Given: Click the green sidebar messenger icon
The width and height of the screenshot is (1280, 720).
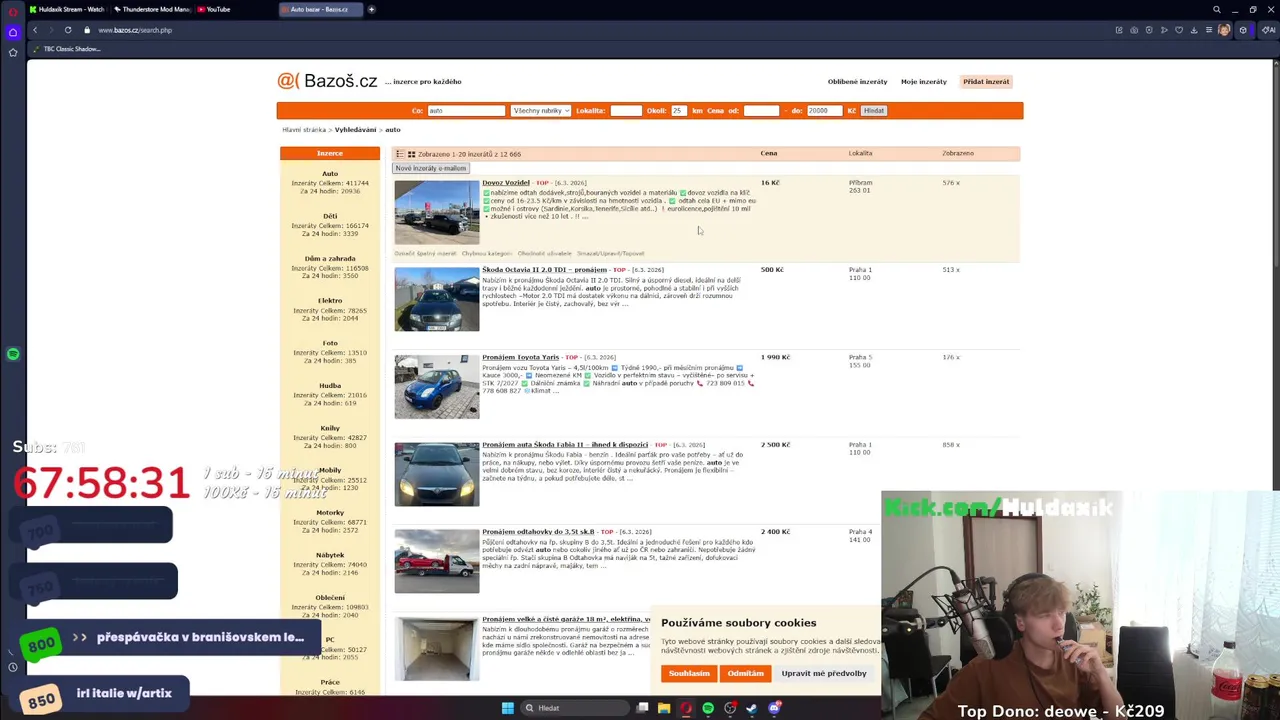Looking at the screenshot, I should [x=13, y=354].
